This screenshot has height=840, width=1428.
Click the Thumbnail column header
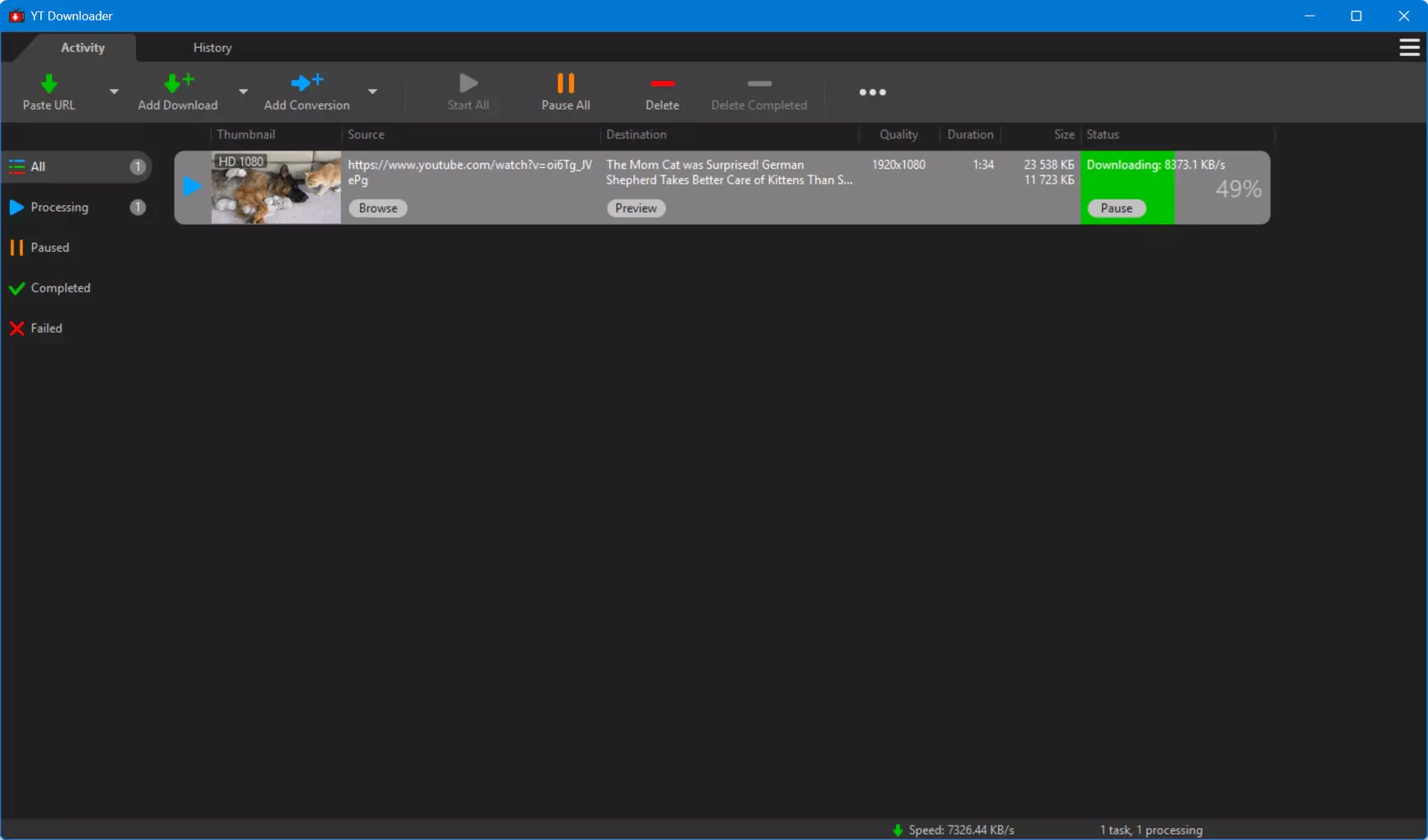pyautogui.click(x=245, y=134)
